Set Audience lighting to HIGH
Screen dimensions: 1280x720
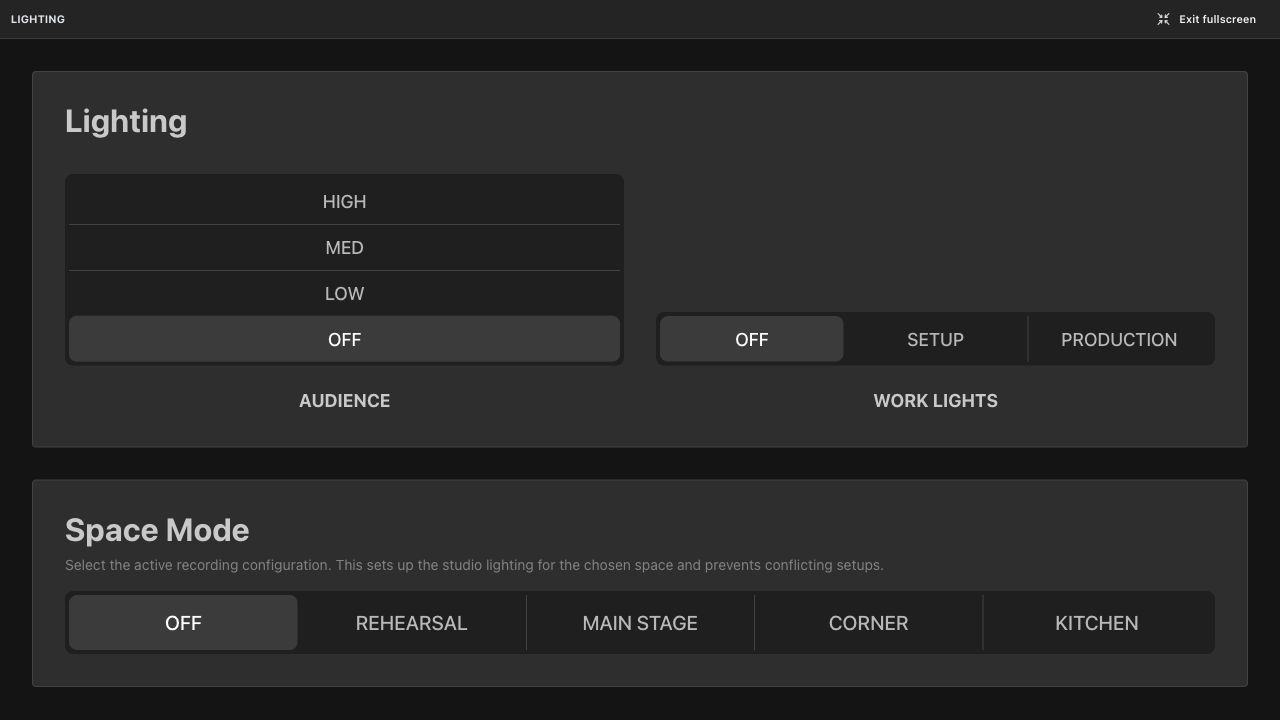pyautogui.click(x=344, y=202)
